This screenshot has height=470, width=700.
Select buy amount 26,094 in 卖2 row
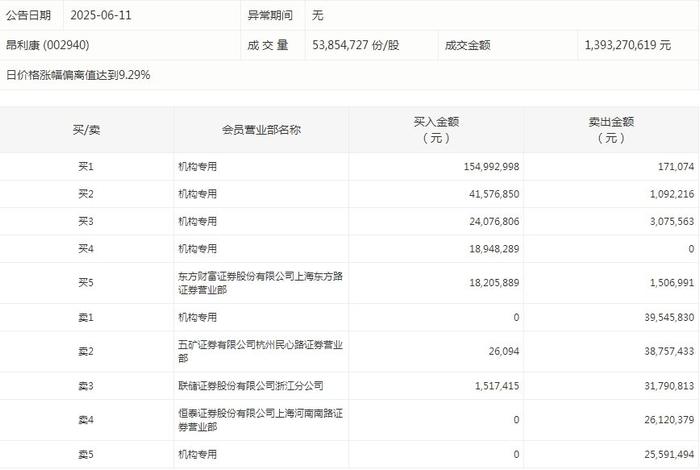tap(504, 351)
